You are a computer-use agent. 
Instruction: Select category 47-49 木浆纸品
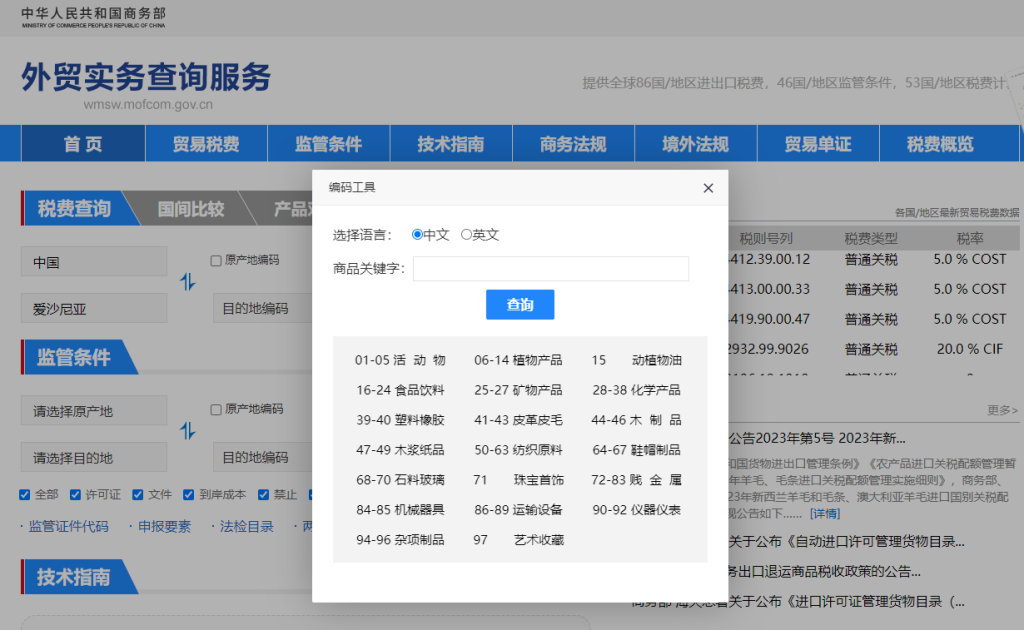[400, 450]
